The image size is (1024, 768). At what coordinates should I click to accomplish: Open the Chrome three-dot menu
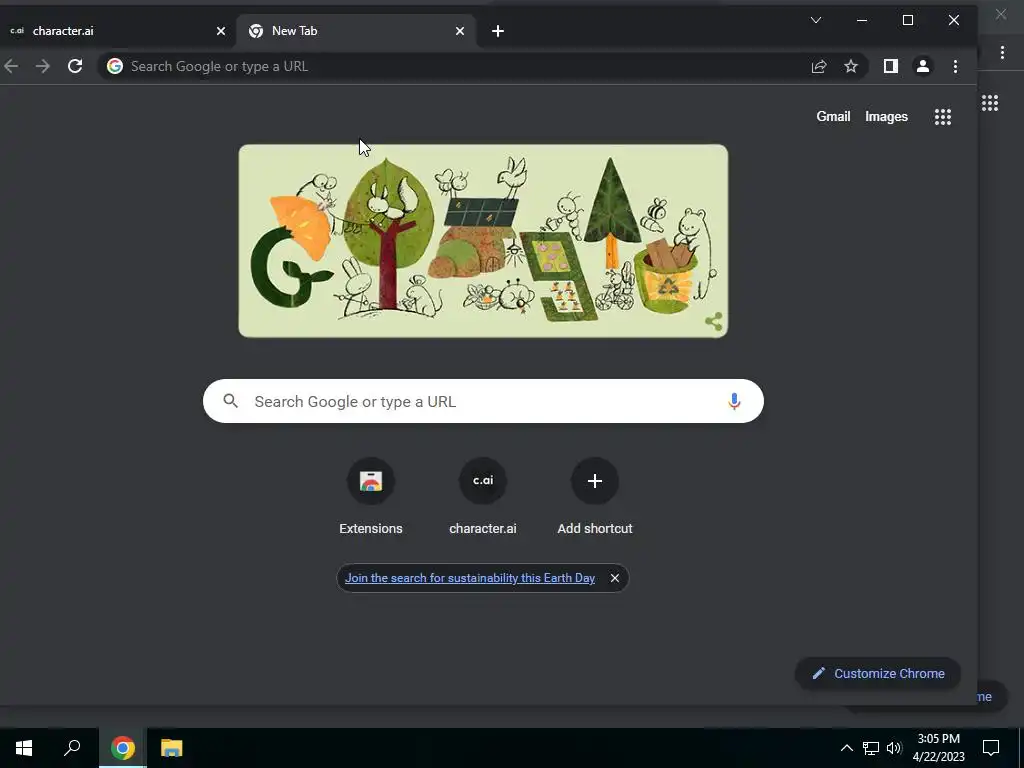pyautogui.click(x=955, y=66)
